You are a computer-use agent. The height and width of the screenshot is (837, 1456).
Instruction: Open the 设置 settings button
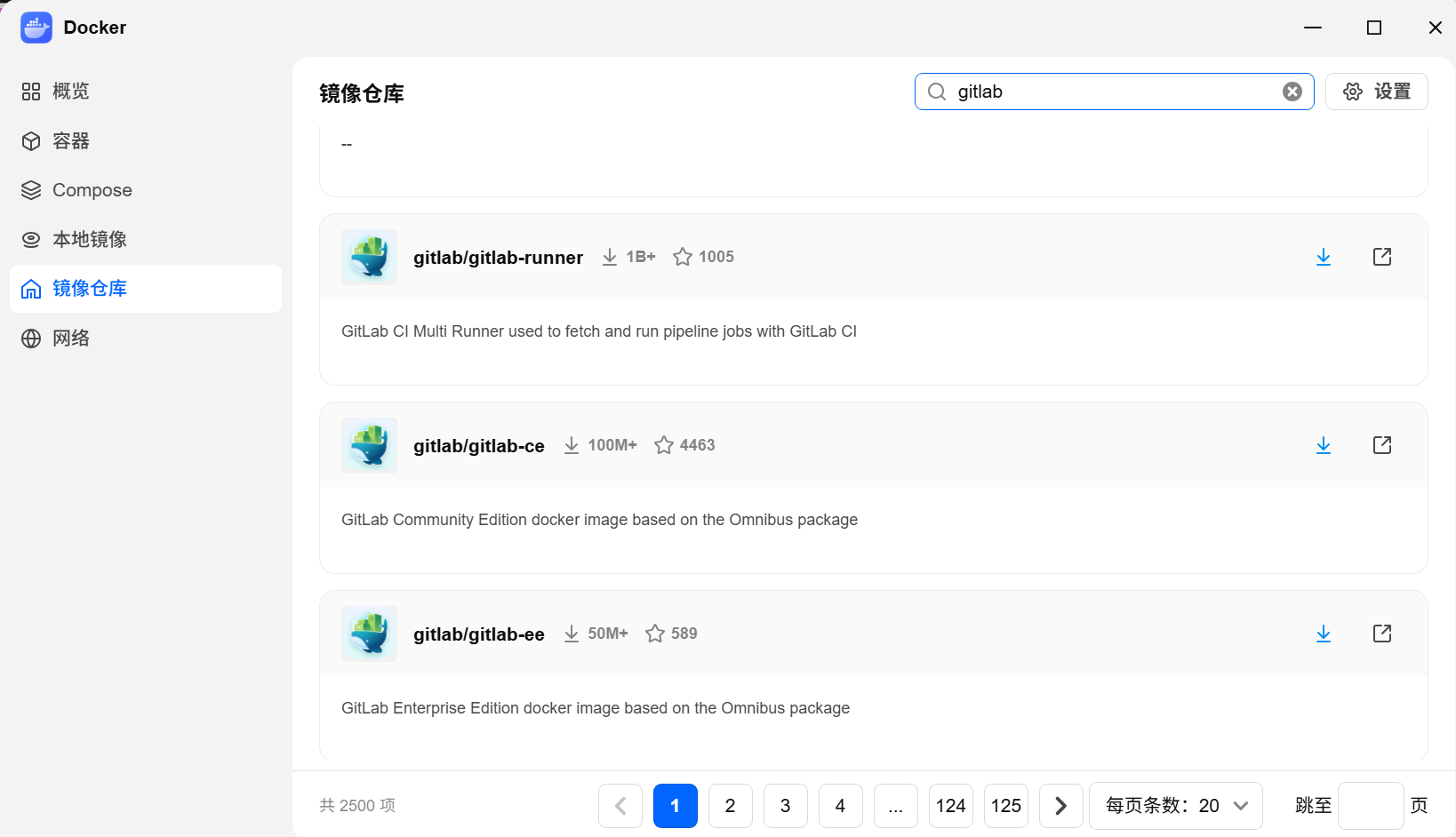pos(1376,92)
